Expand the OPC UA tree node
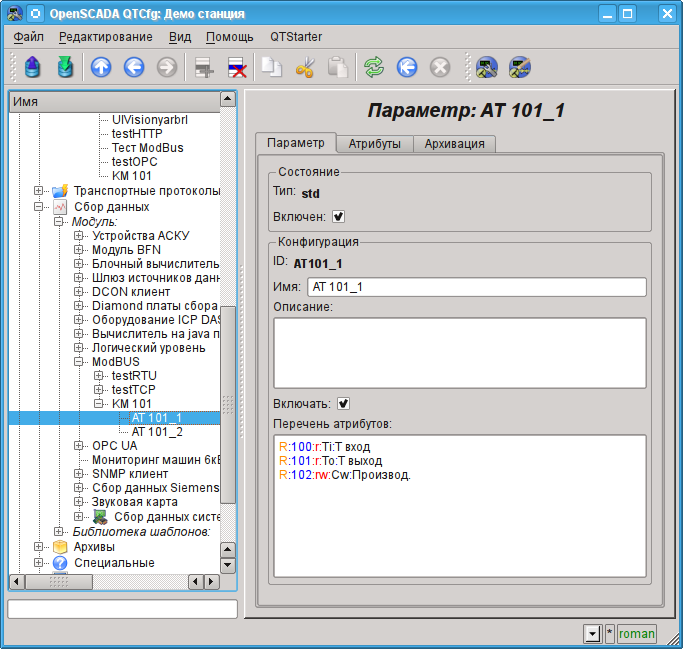The height and width of the screenshot is (649, 683). (79, 446)
